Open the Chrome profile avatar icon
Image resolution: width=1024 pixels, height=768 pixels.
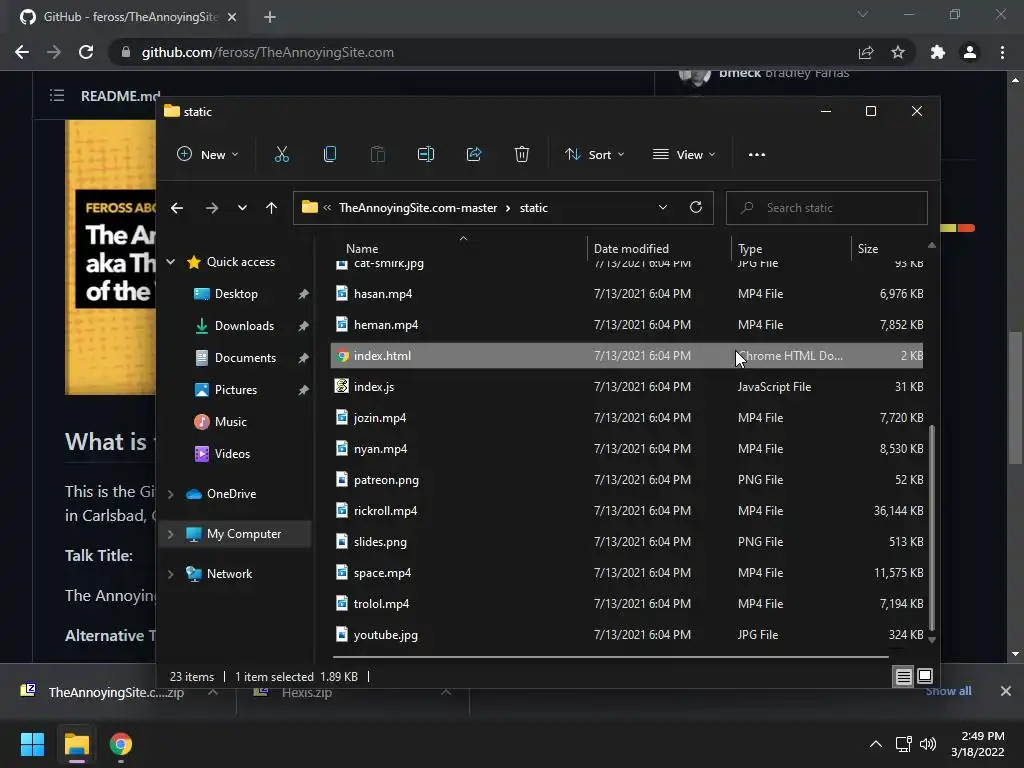(970, 52)
